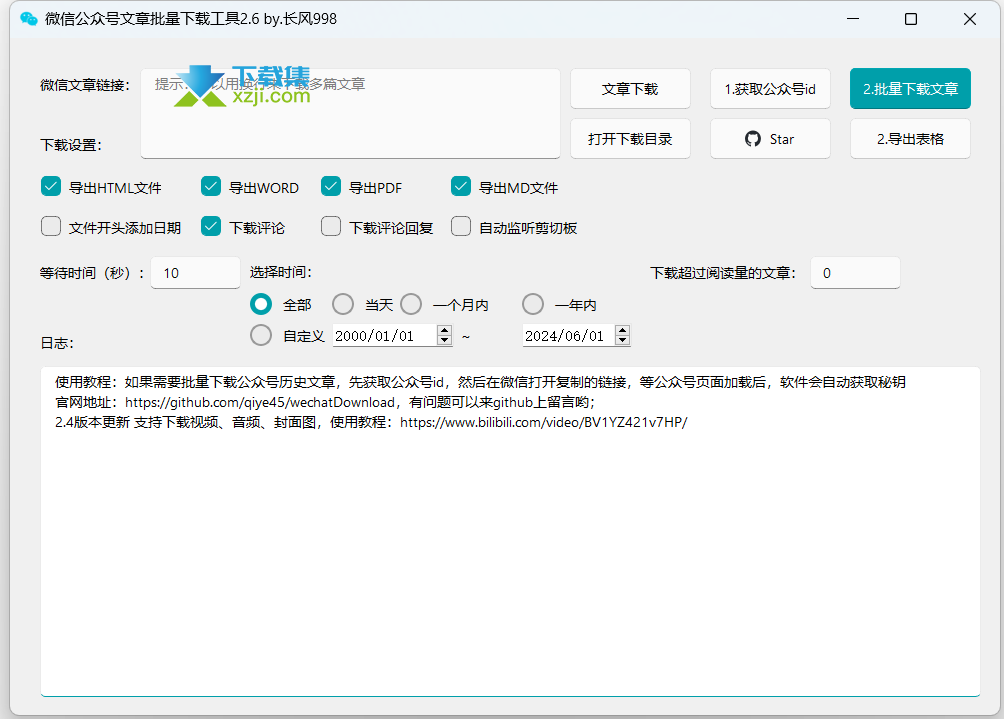The width and height of the screenshot is (1004, 719).
Task: Maximize the application window
Action: [x=911, y=19]
